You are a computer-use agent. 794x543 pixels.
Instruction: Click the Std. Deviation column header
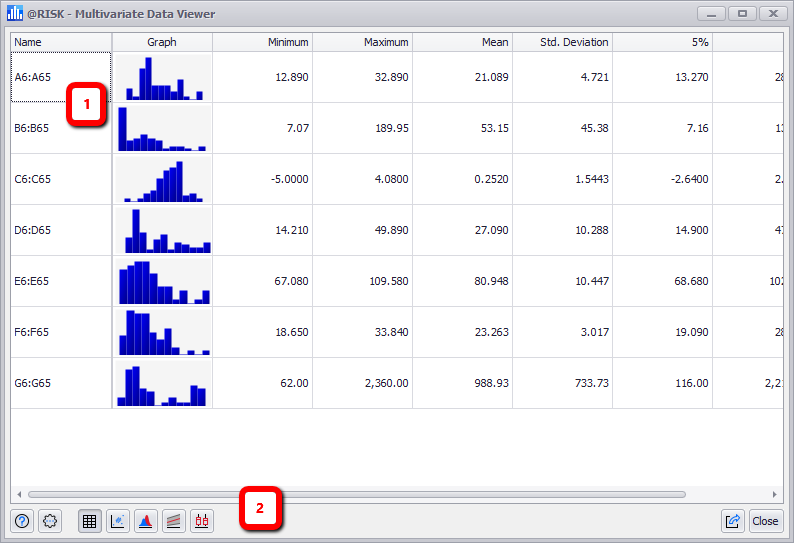click(562, 42)
